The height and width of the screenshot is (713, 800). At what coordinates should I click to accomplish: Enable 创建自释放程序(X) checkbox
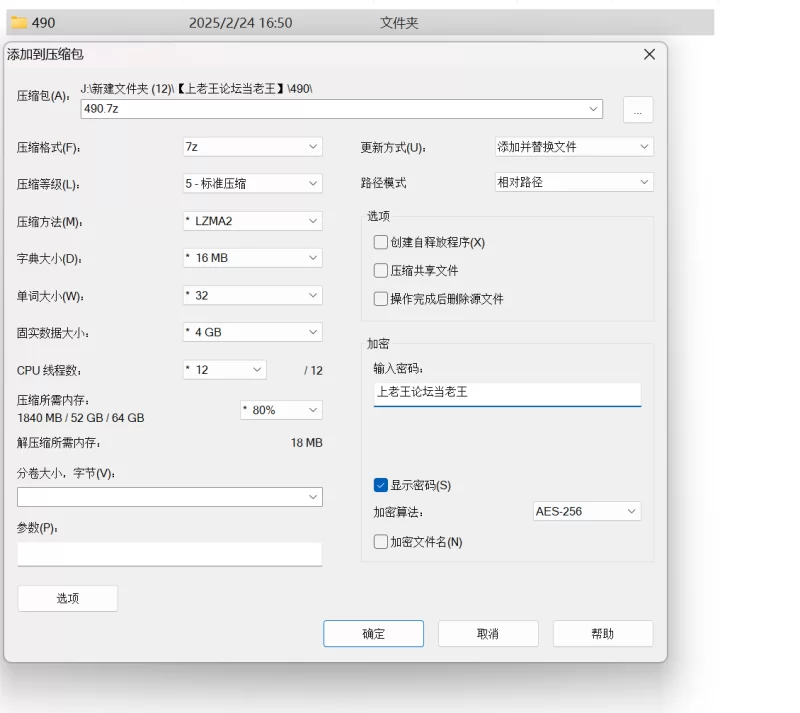click(381, 242)
